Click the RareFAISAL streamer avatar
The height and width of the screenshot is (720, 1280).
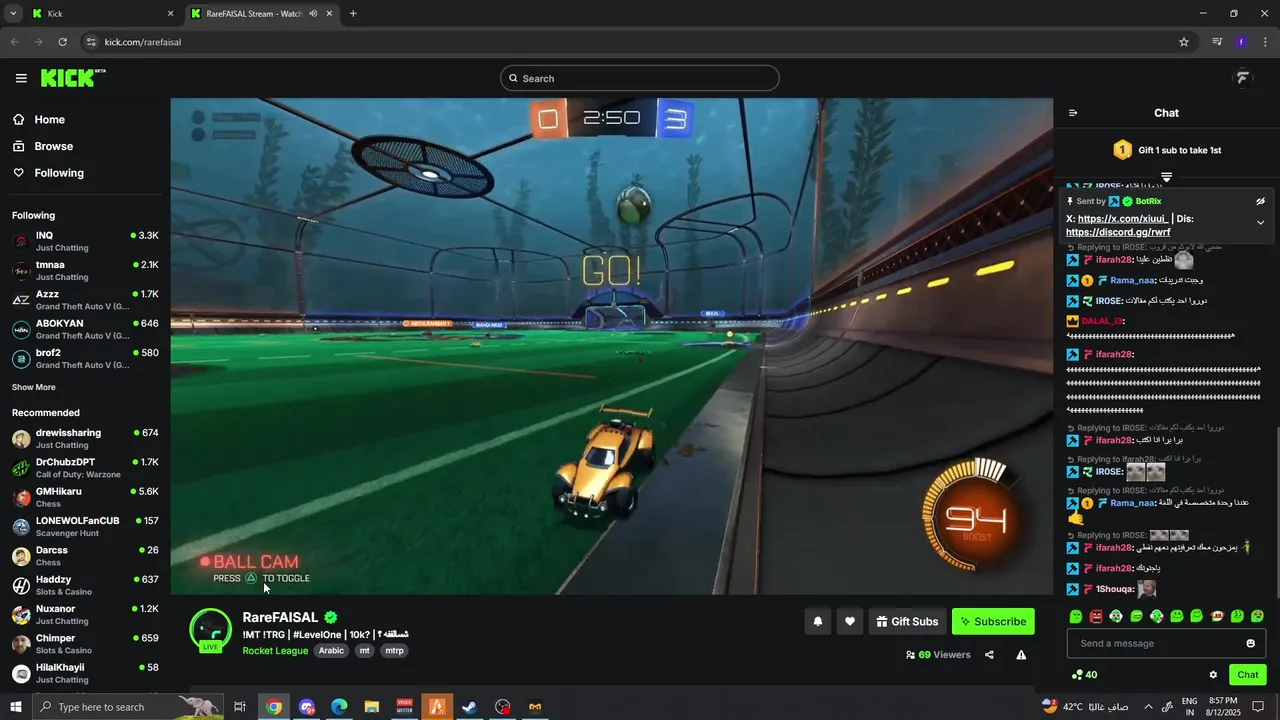point(211,629)
